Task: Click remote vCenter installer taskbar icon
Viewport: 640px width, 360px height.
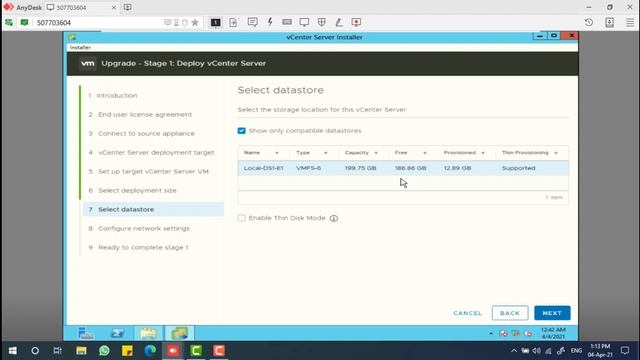Action: pyautogui.click(x=179, y=333)
